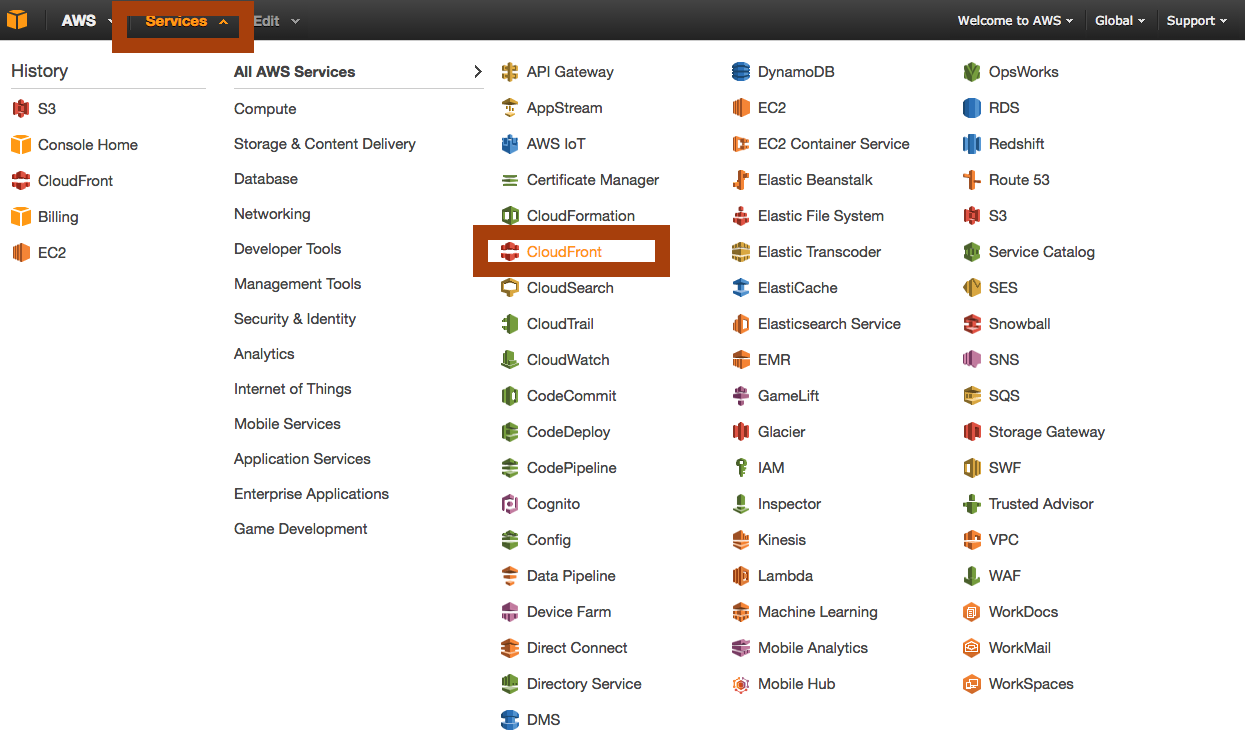Expand the Support dropdown menu
Screen dimensions: 1245x751
[x=1196, y=21]
